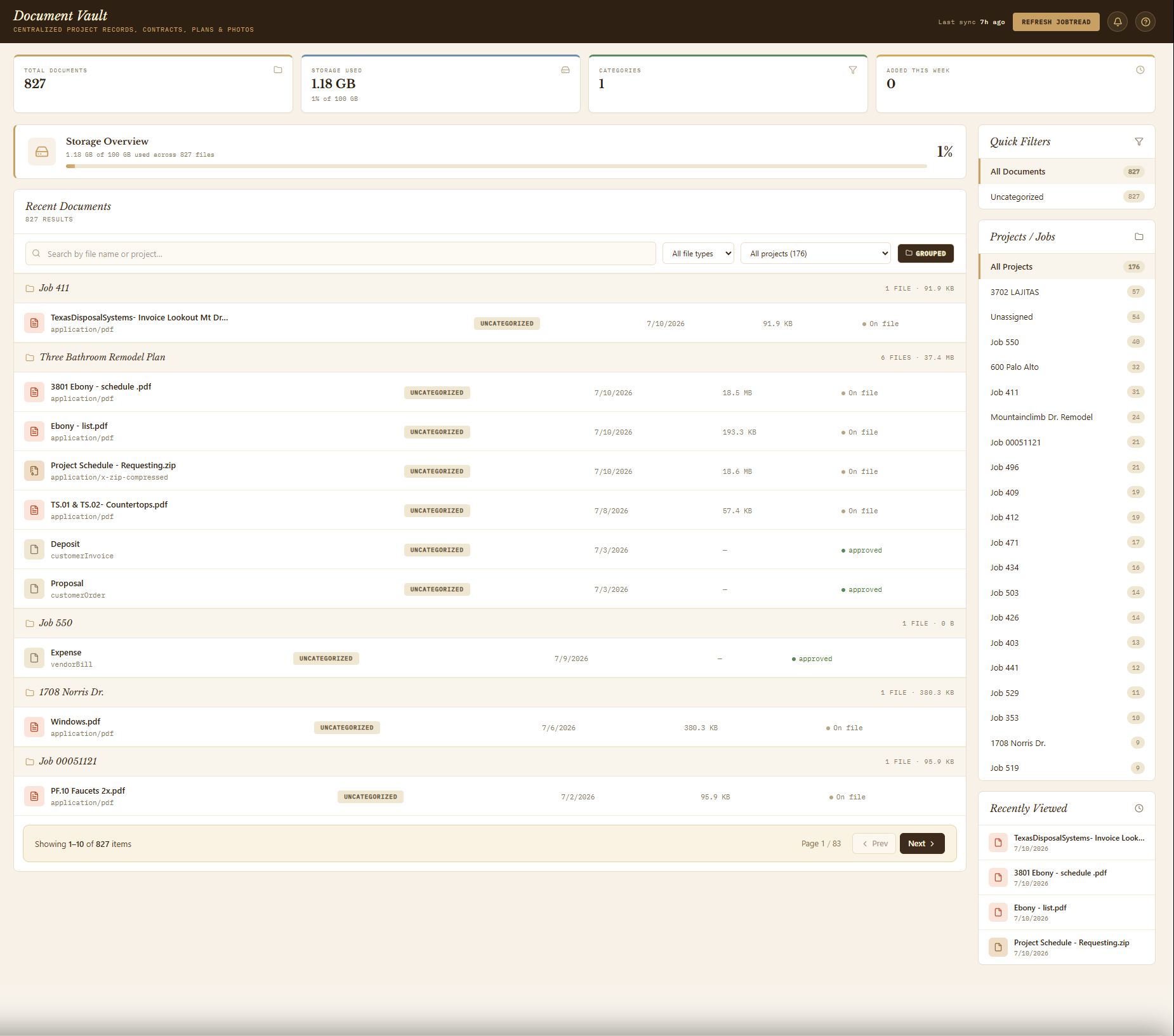The image size is (1174, 1036).
Task: Open the notifications bell
Action: pos(1118,22)
